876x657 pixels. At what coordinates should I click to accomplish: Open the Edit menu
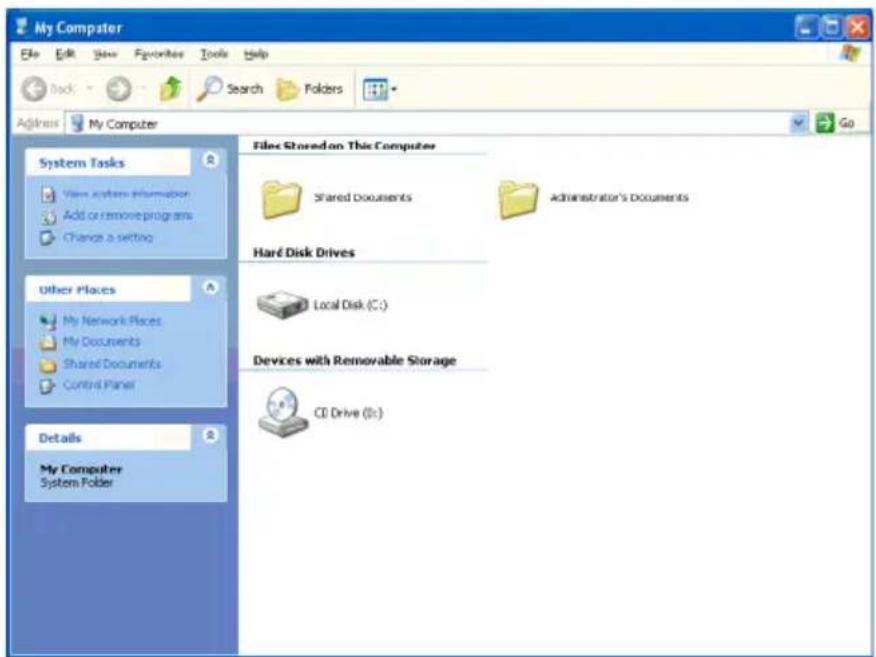[65, 54]
